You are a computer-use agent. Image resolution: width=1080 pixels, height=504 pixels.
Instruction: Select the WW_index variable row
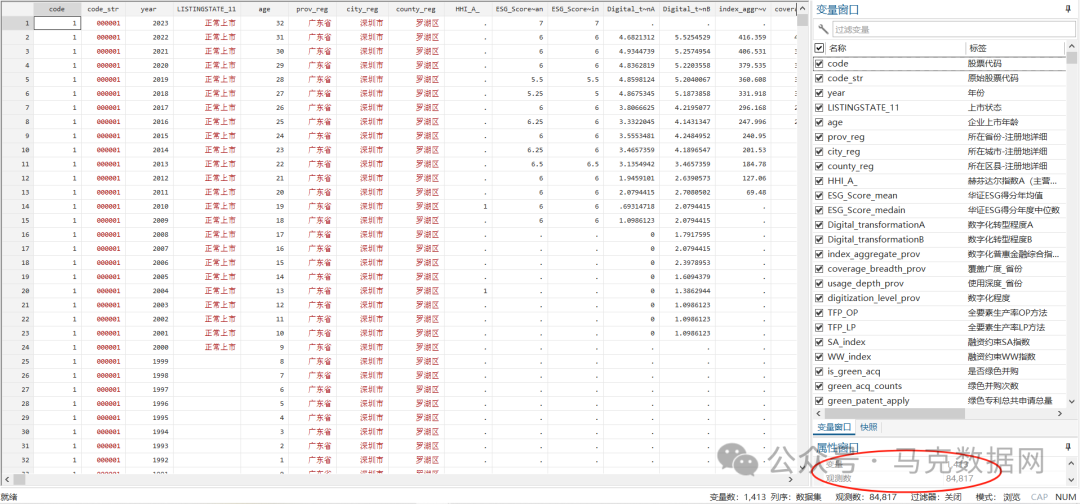click(939, 357)
